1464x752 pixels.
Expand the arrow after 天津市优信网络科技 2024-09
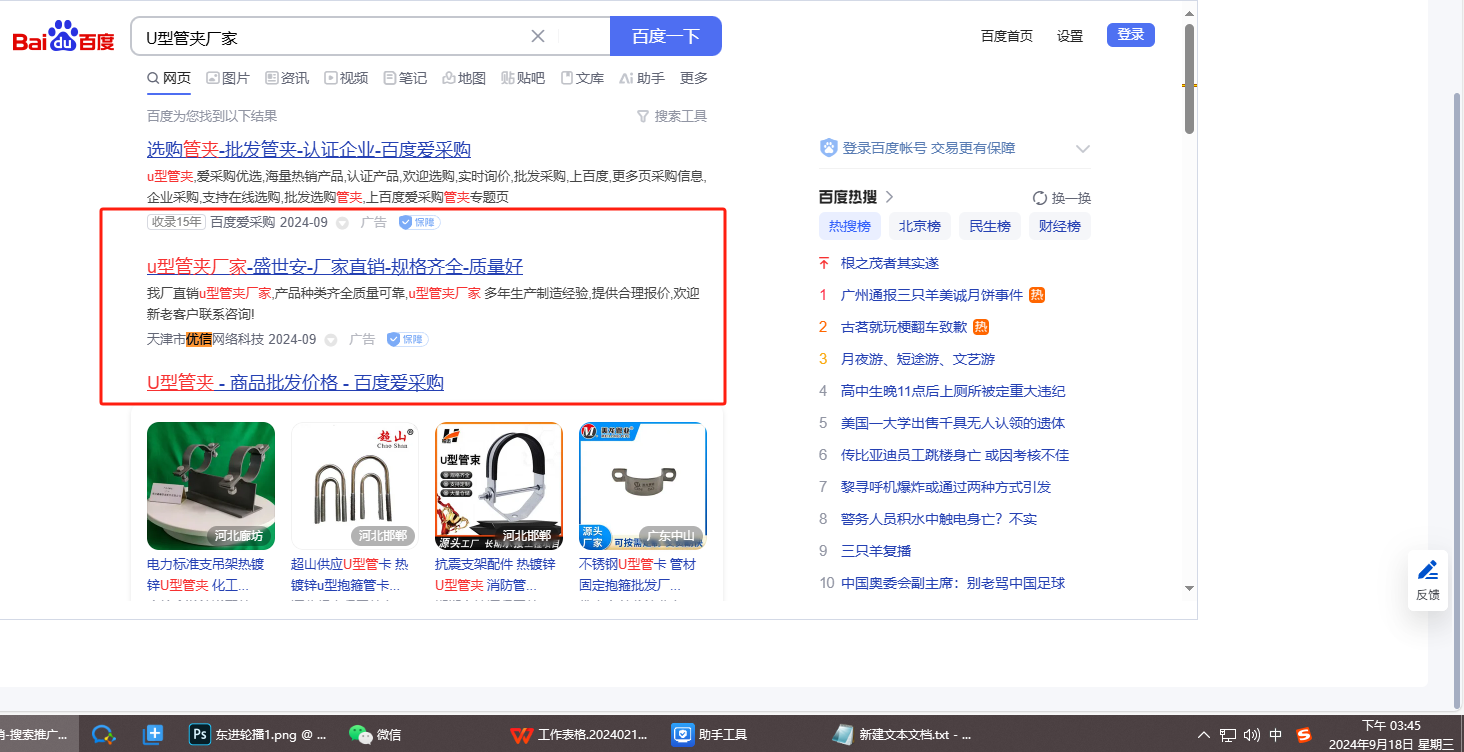click(x=331, y=340)
